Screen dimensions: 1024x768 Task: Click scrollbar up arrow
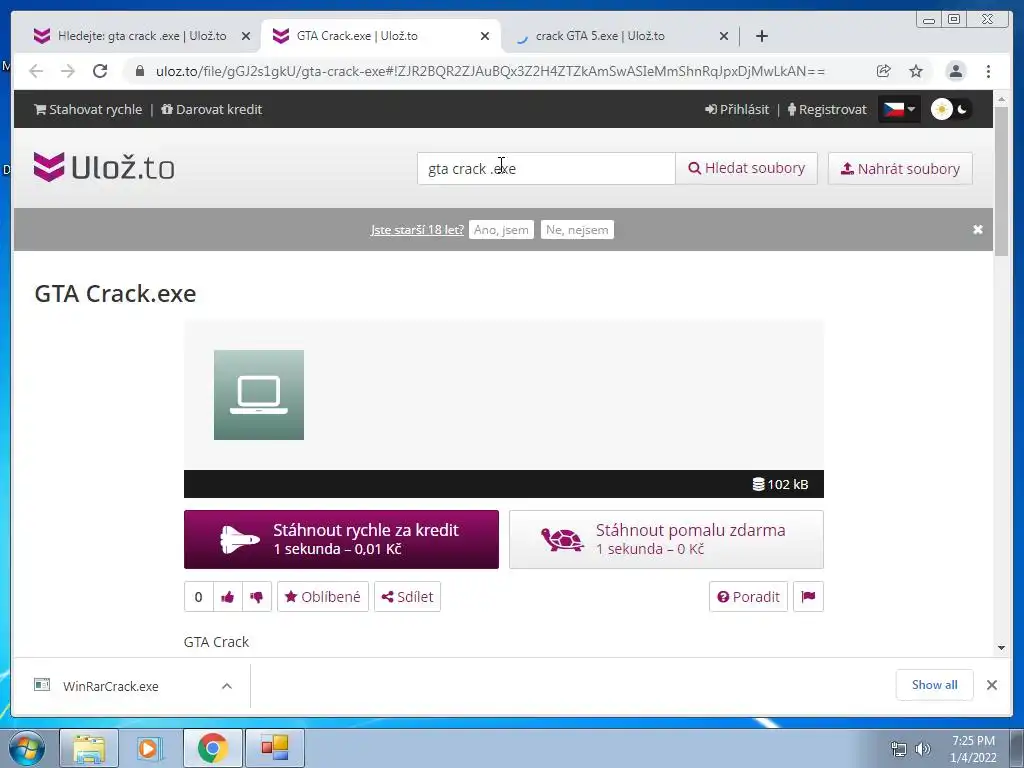tap(1001, 99)
